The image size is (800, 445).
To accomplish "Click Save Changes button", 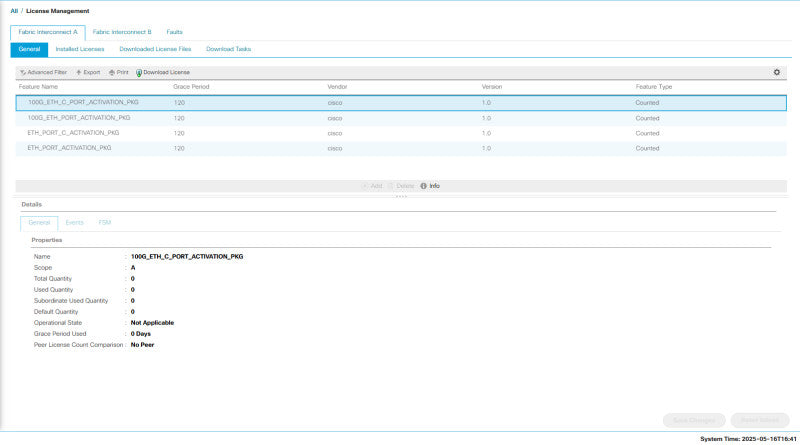I will [694, 421].
